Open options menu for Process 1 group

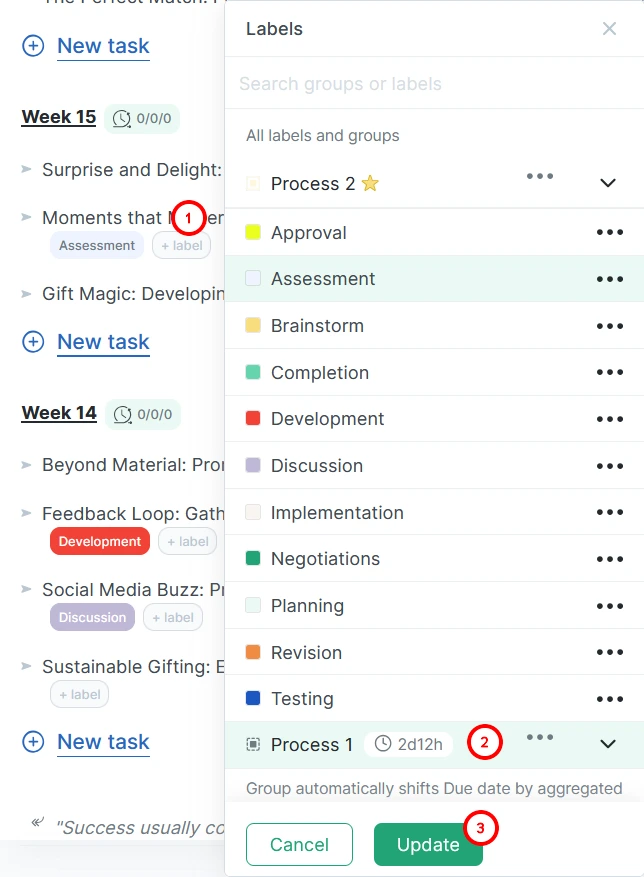(540, 737)
